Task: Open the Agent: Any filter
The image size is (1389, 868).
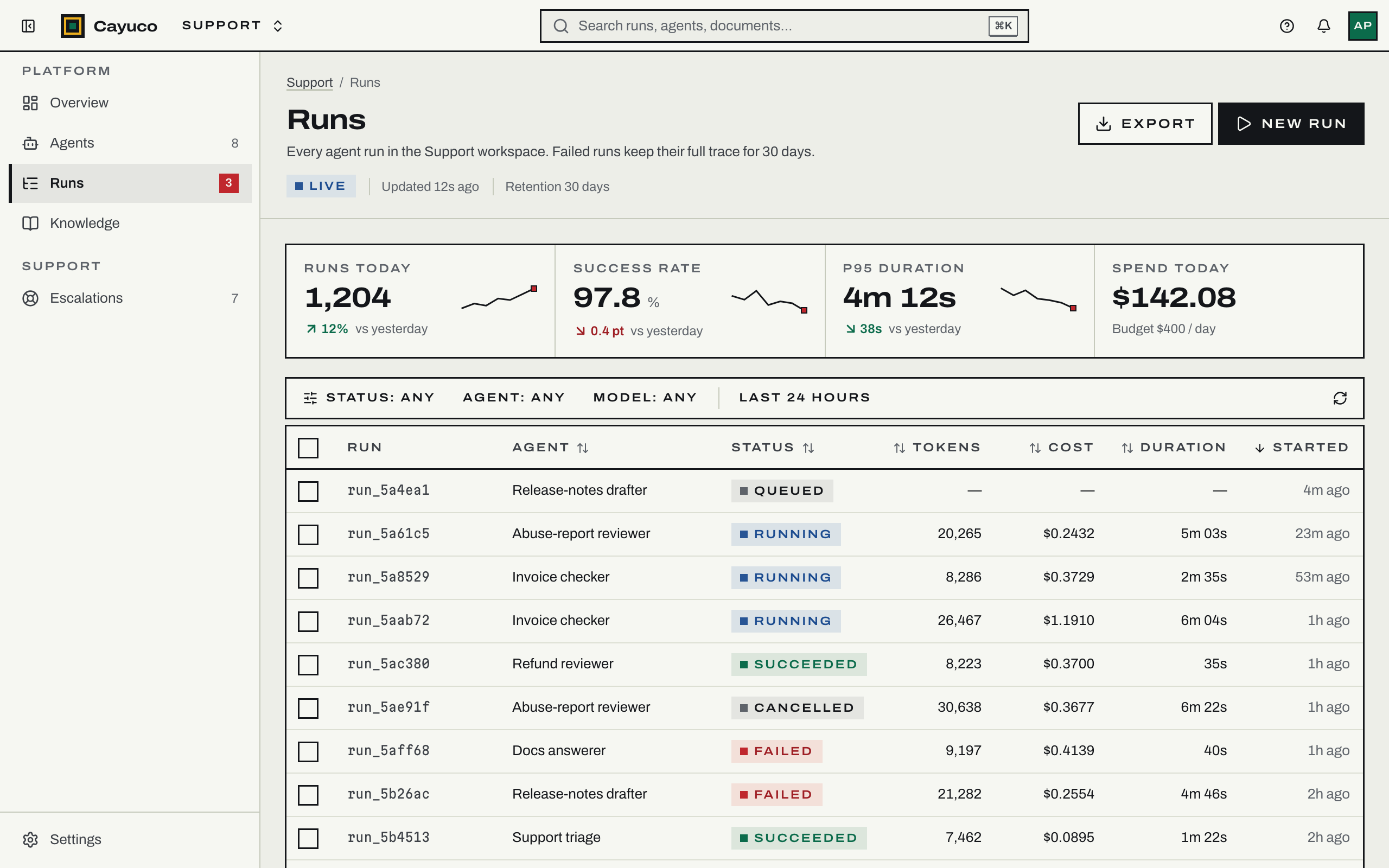Action: point(514,398)
